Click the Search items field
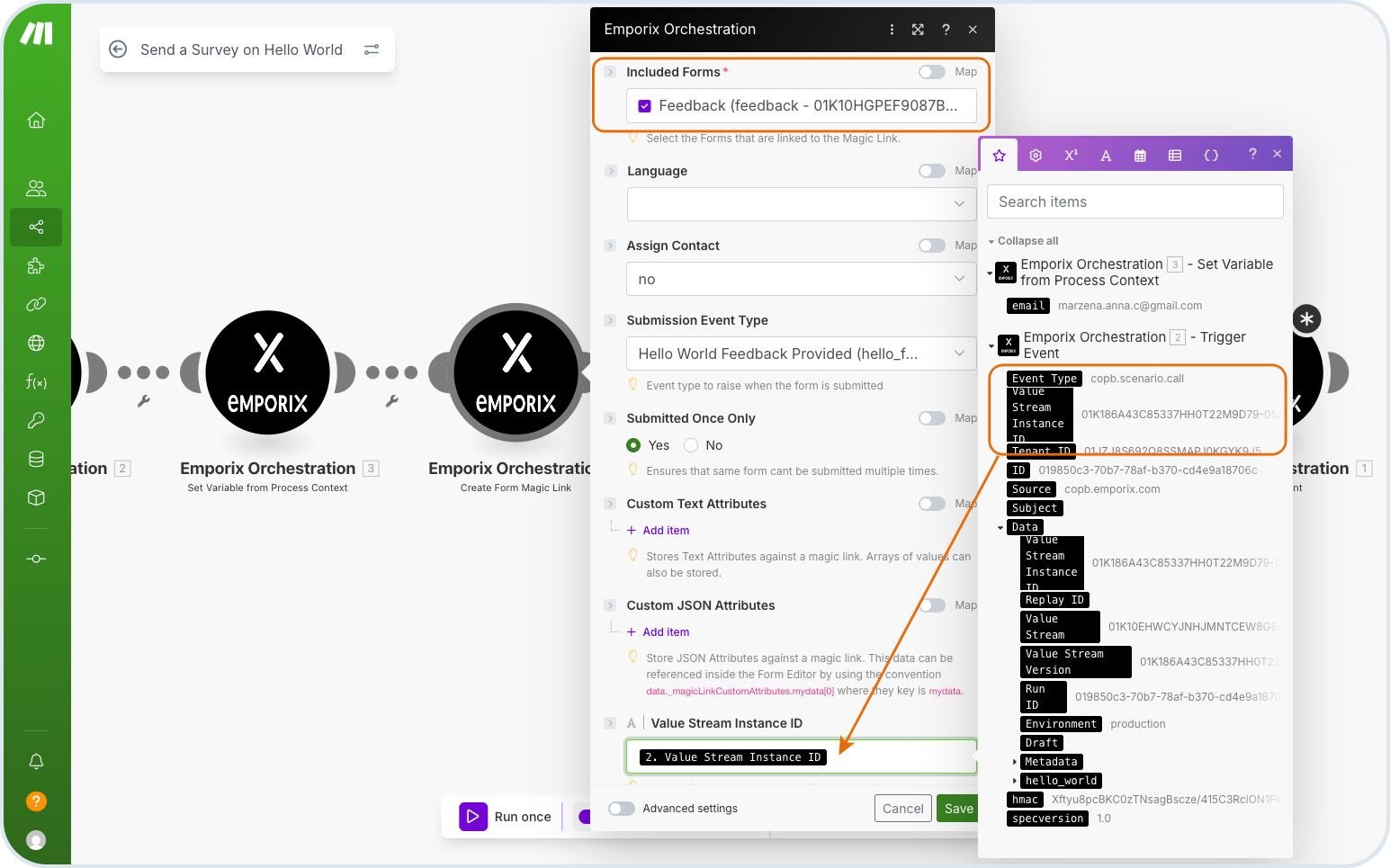Image resolution: width=1390 pixels, height=868 pixels. pyautogui.click(x=1134, y=201)
